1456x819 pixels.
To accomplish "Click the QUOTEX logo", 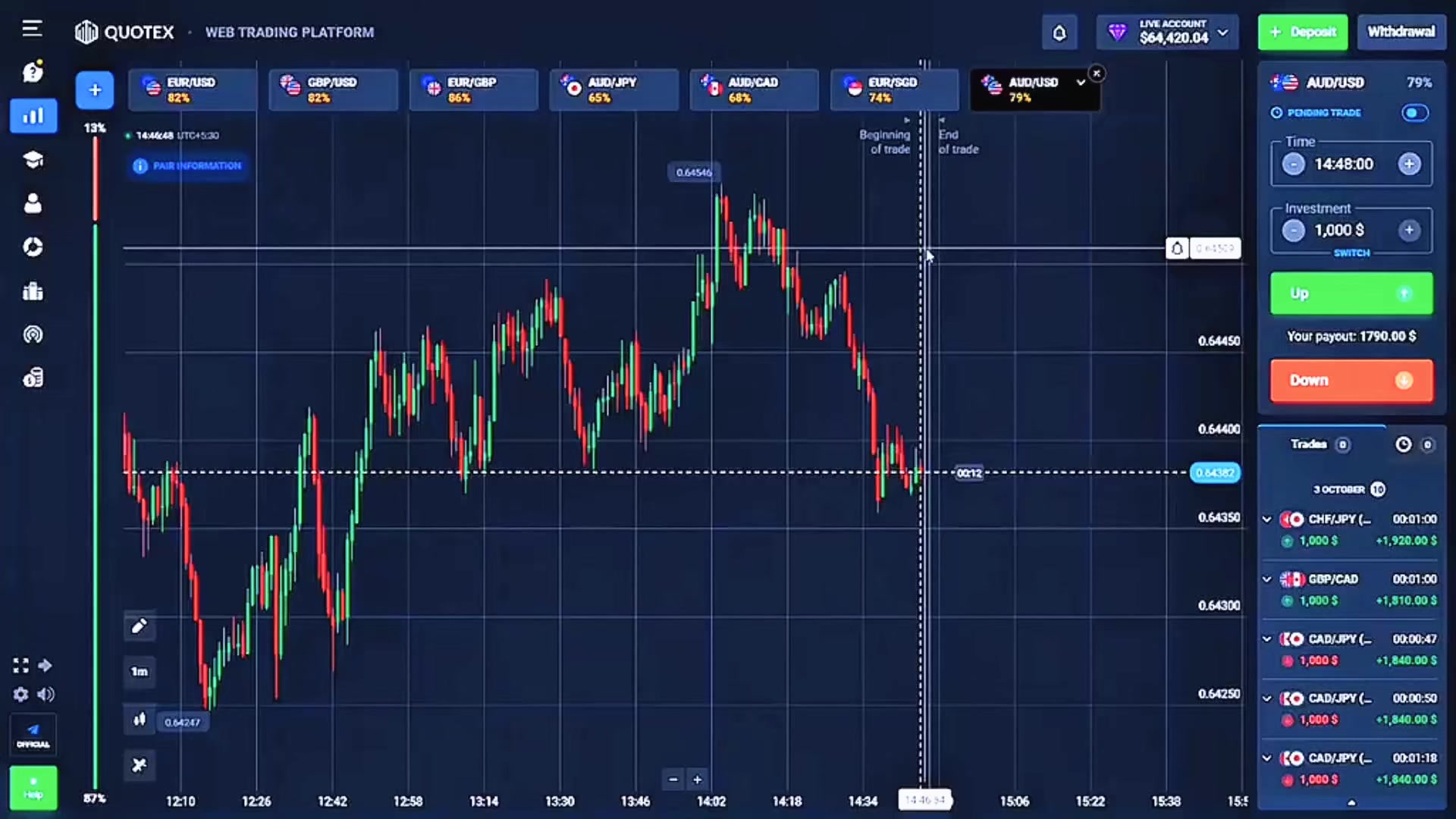I will [x=125, y=33].
